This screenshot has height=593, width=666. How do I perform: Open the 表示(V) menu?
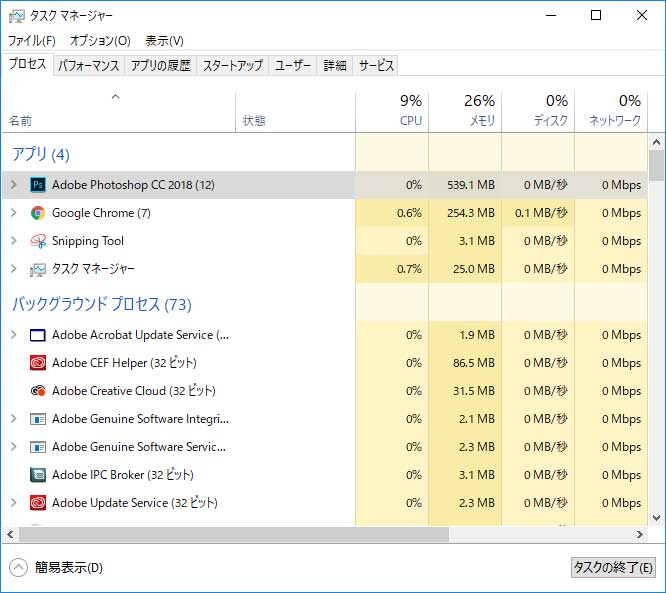point(164,41)
